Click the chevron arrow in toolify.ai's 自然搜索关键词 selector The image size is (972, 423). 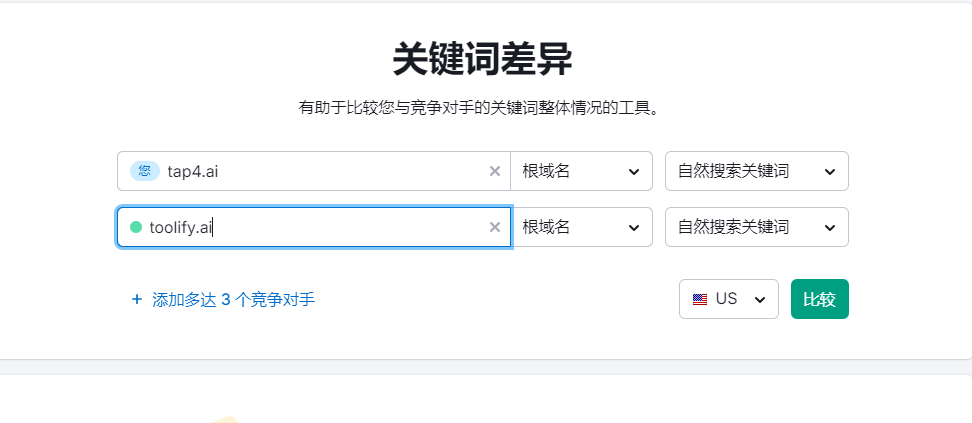pos(829,227)
